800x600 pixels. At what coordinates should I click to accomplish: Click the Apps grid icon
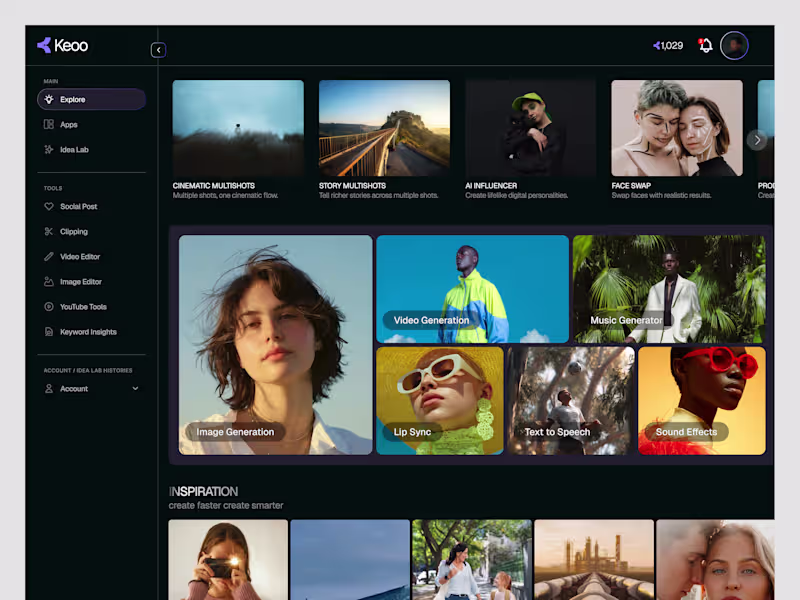coord(49,124)
